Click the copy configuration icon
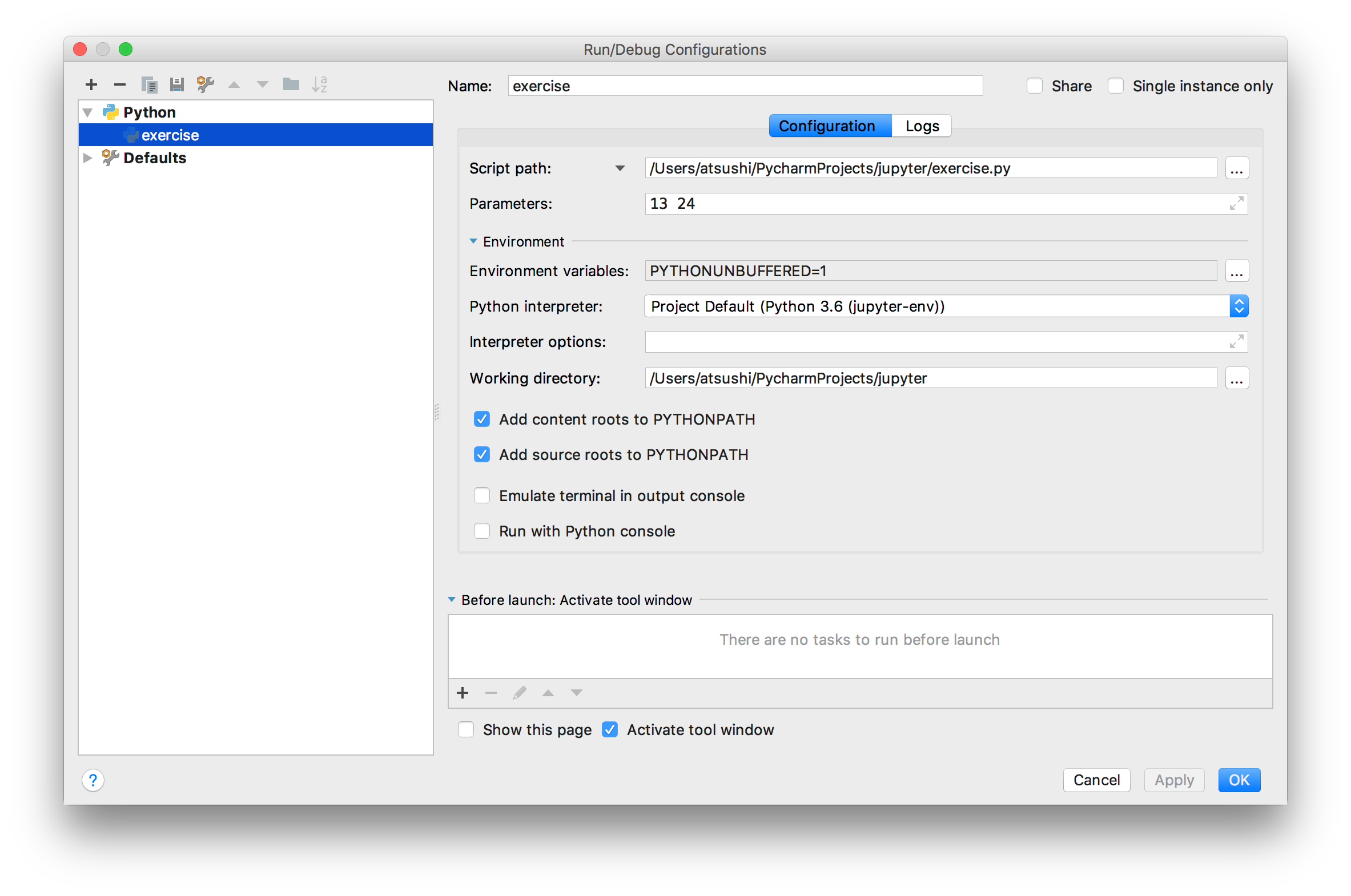 click(x=149, y=85)
